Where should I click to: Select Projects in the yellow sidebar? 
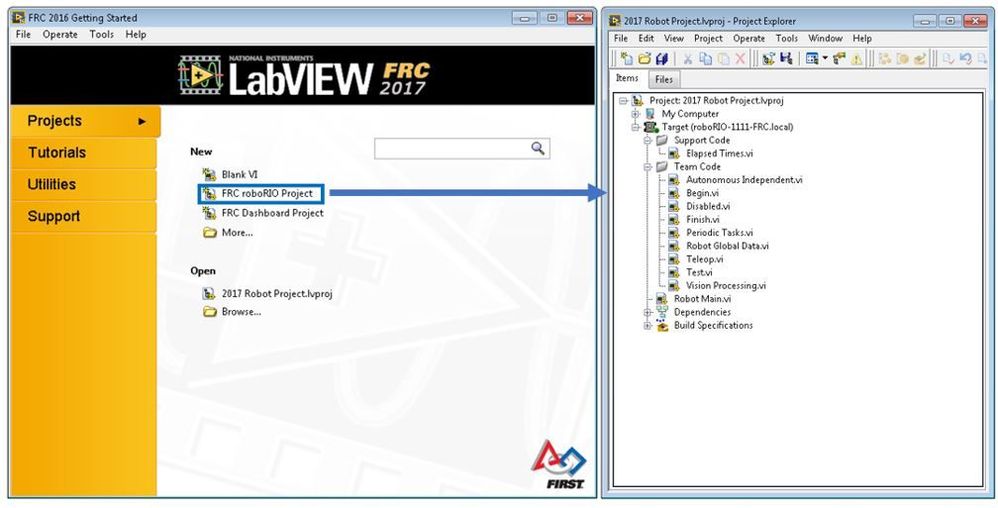point(85,121)
